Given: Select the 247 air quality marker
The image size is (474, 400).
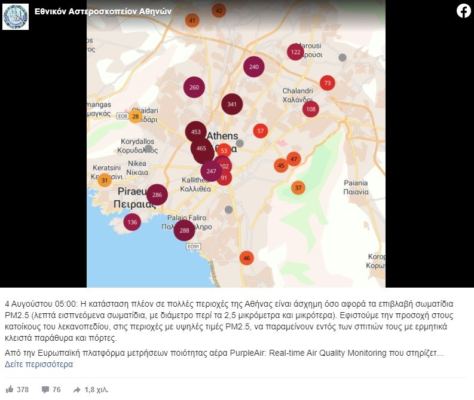Looking at the screenshot, I should coord(211,171).
